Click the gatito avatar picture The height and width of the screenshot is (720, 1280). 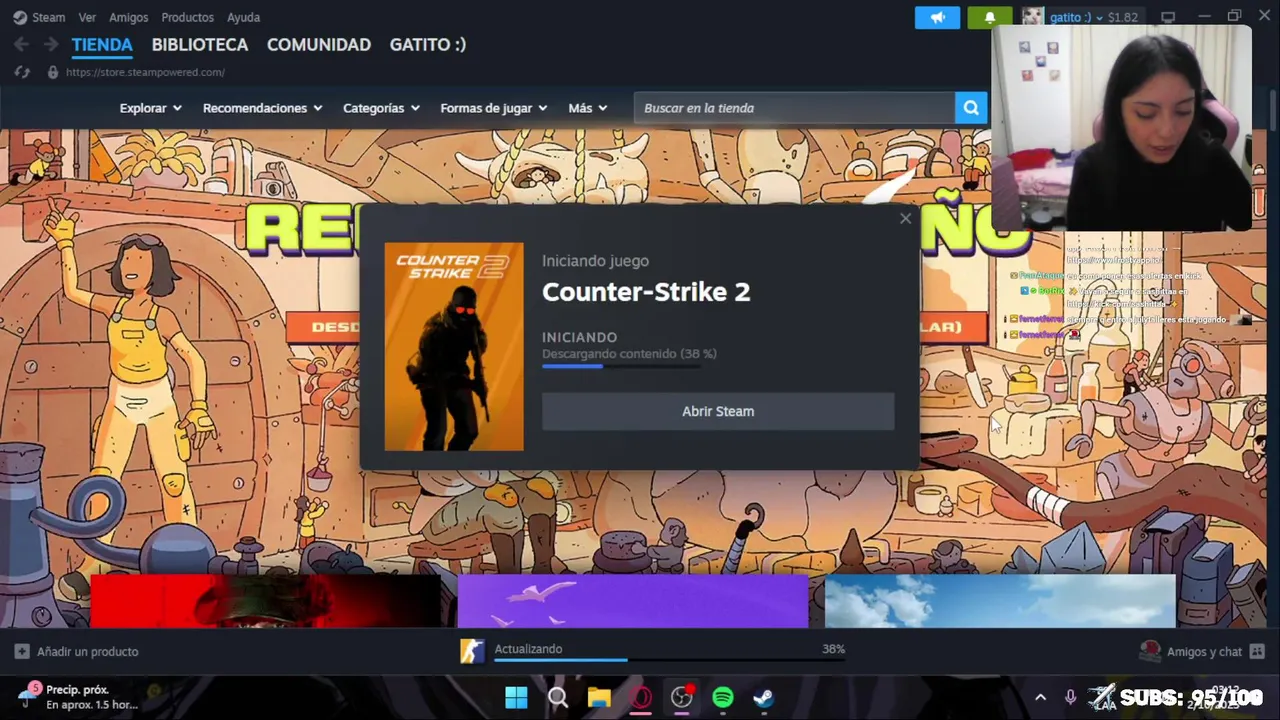click(x=1032, y=17)
